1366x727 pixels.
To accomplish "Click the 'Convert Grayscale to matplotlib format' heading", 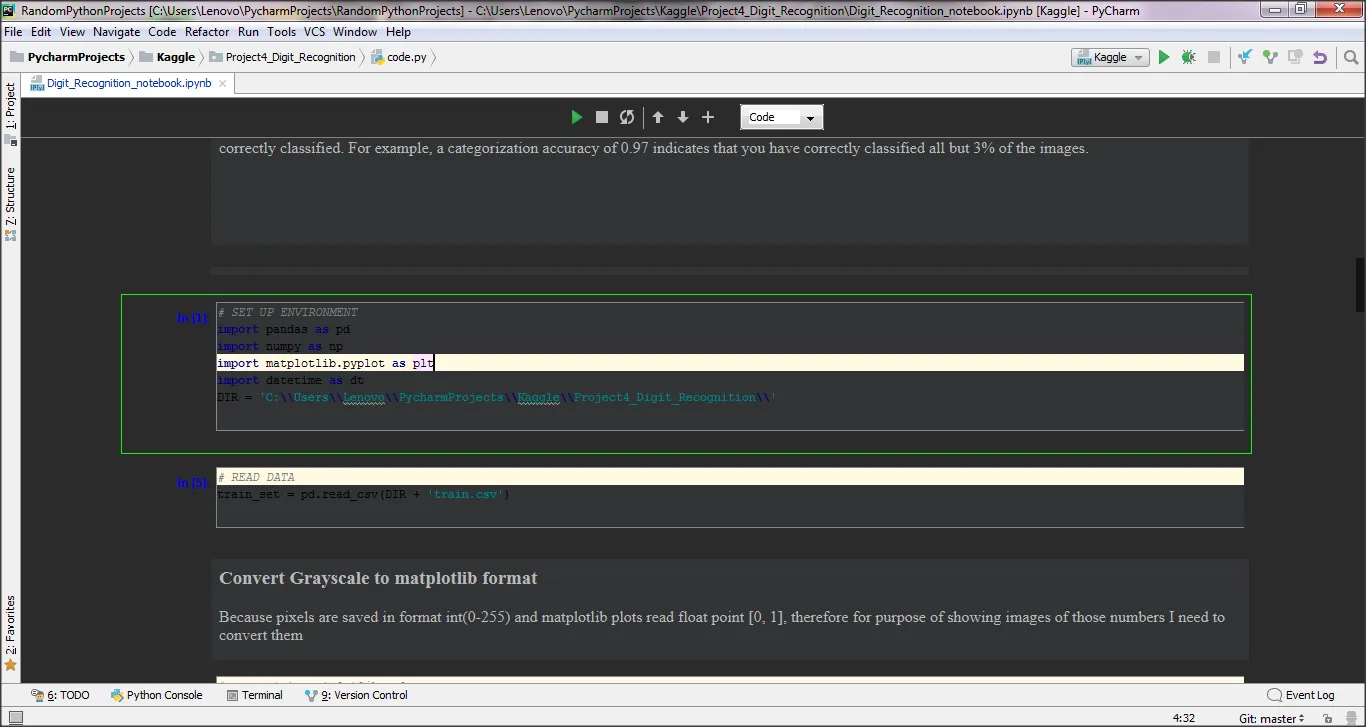I will tap(378, 578).
